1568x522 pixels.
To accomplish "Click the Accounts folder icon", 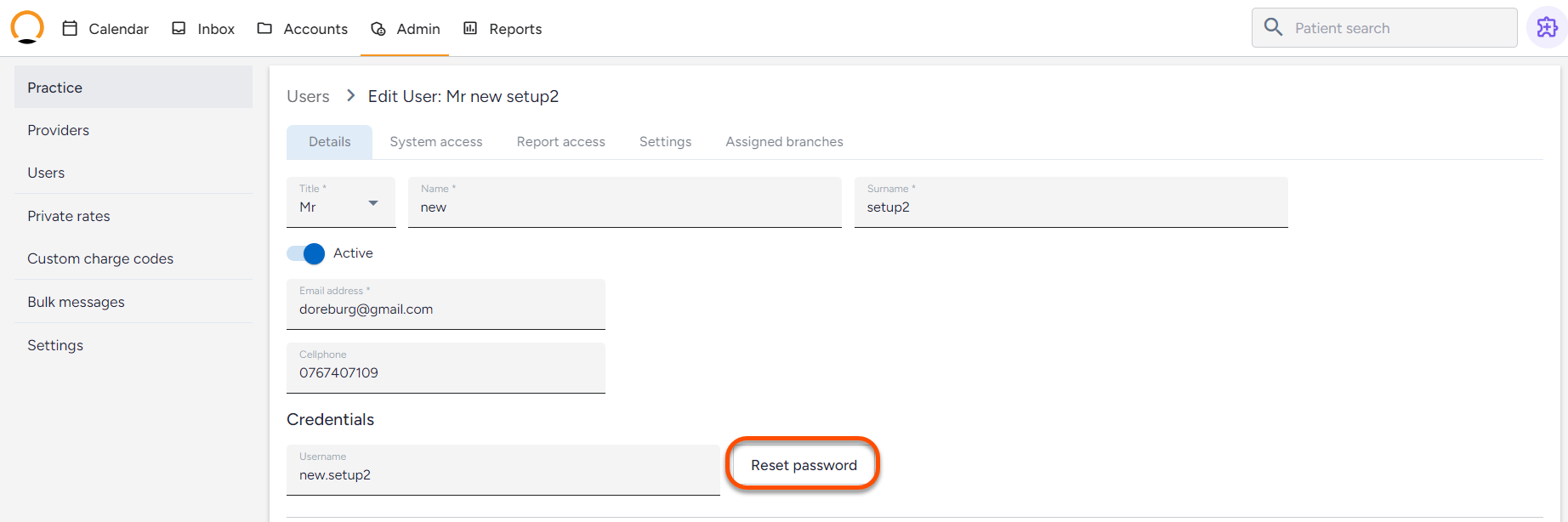I will (x=264, y=28).
